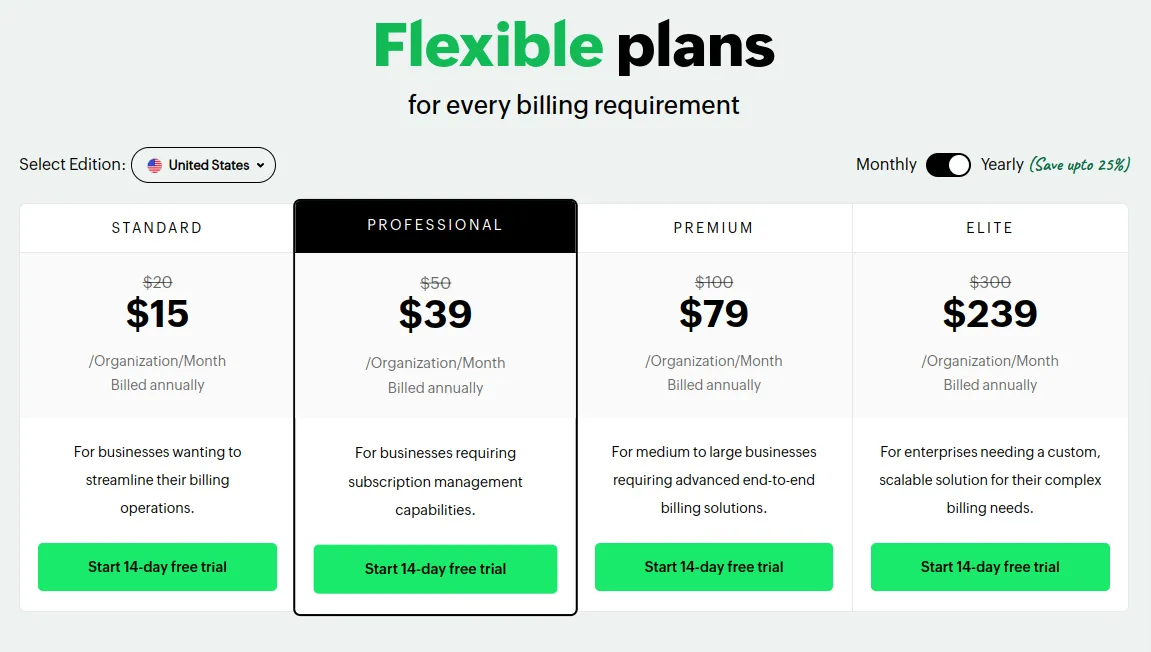Select the ELITE plan header

coord(990,228)
